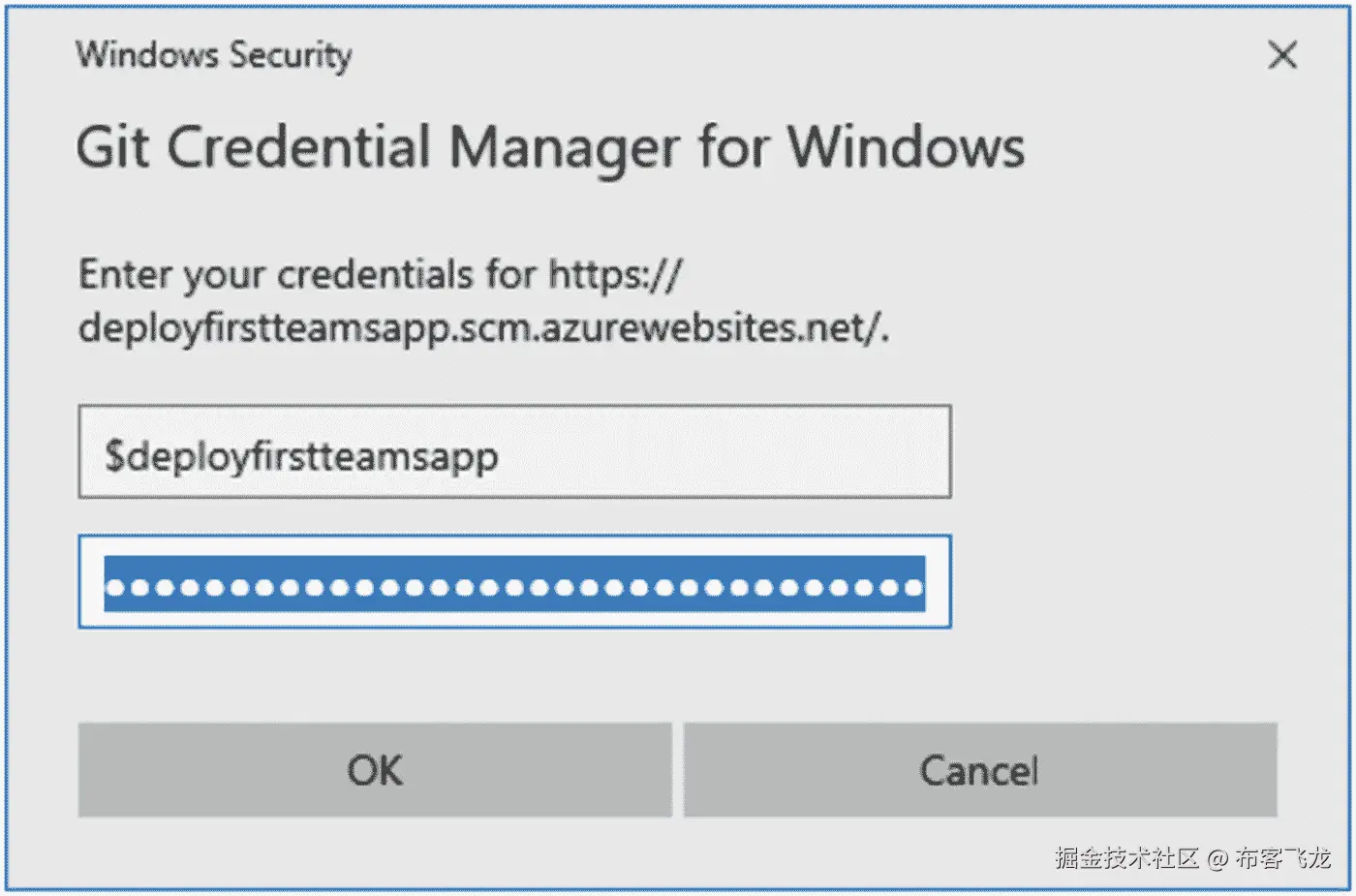This screenshot has height=896, width=1356.
Task: Click the deployfirstteamsapp.scm.azurewebsites.net URL text
Action: (x=482, y=328)
